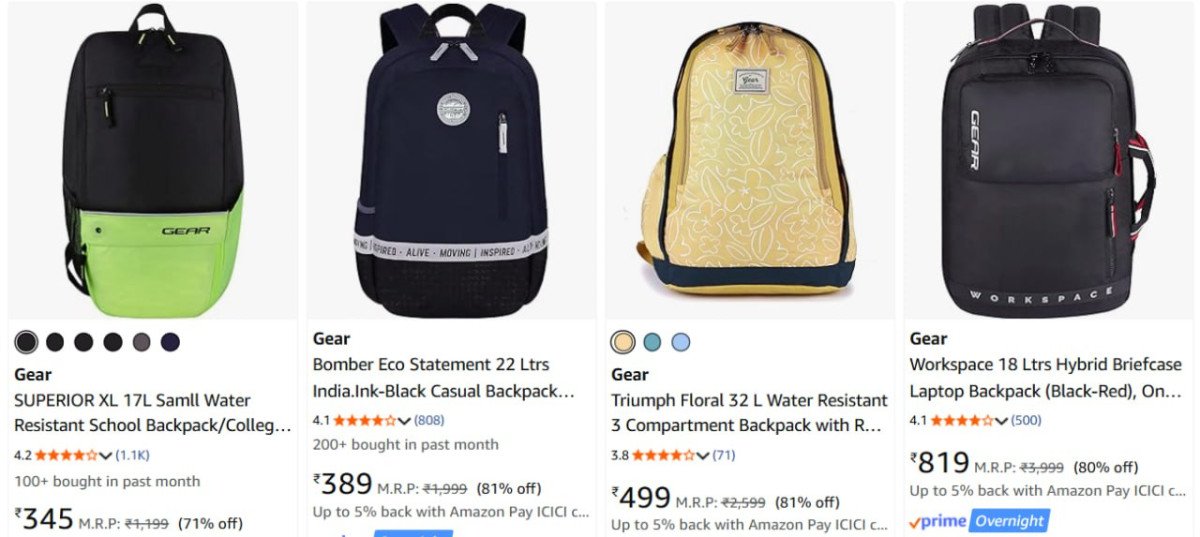Select the yellow color swatch for Triumph Floral
Viewport: 1200px width, 537px height.
tap(623, 342)
